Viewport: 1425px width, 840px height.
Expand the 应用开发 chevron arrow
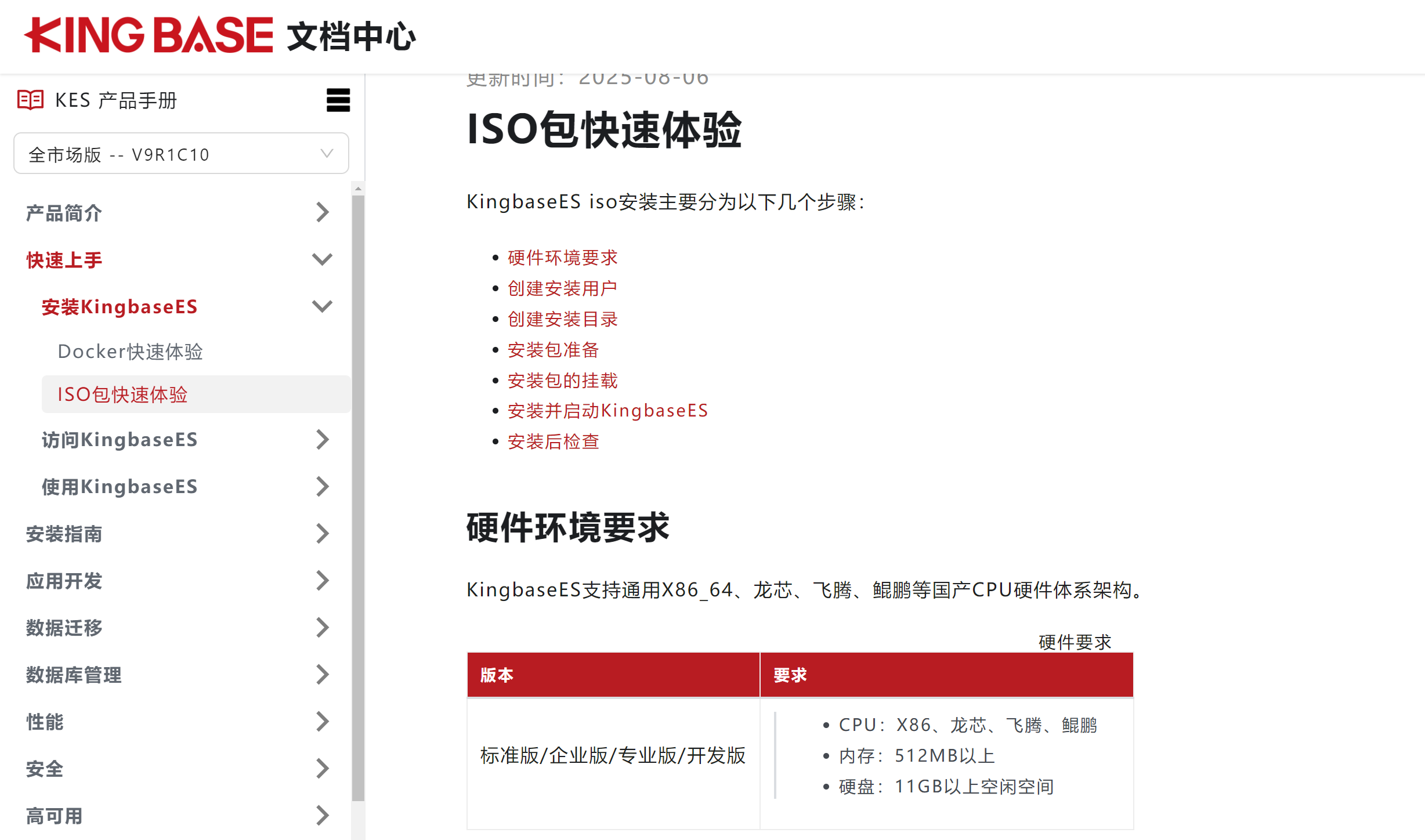coord(323,581)
